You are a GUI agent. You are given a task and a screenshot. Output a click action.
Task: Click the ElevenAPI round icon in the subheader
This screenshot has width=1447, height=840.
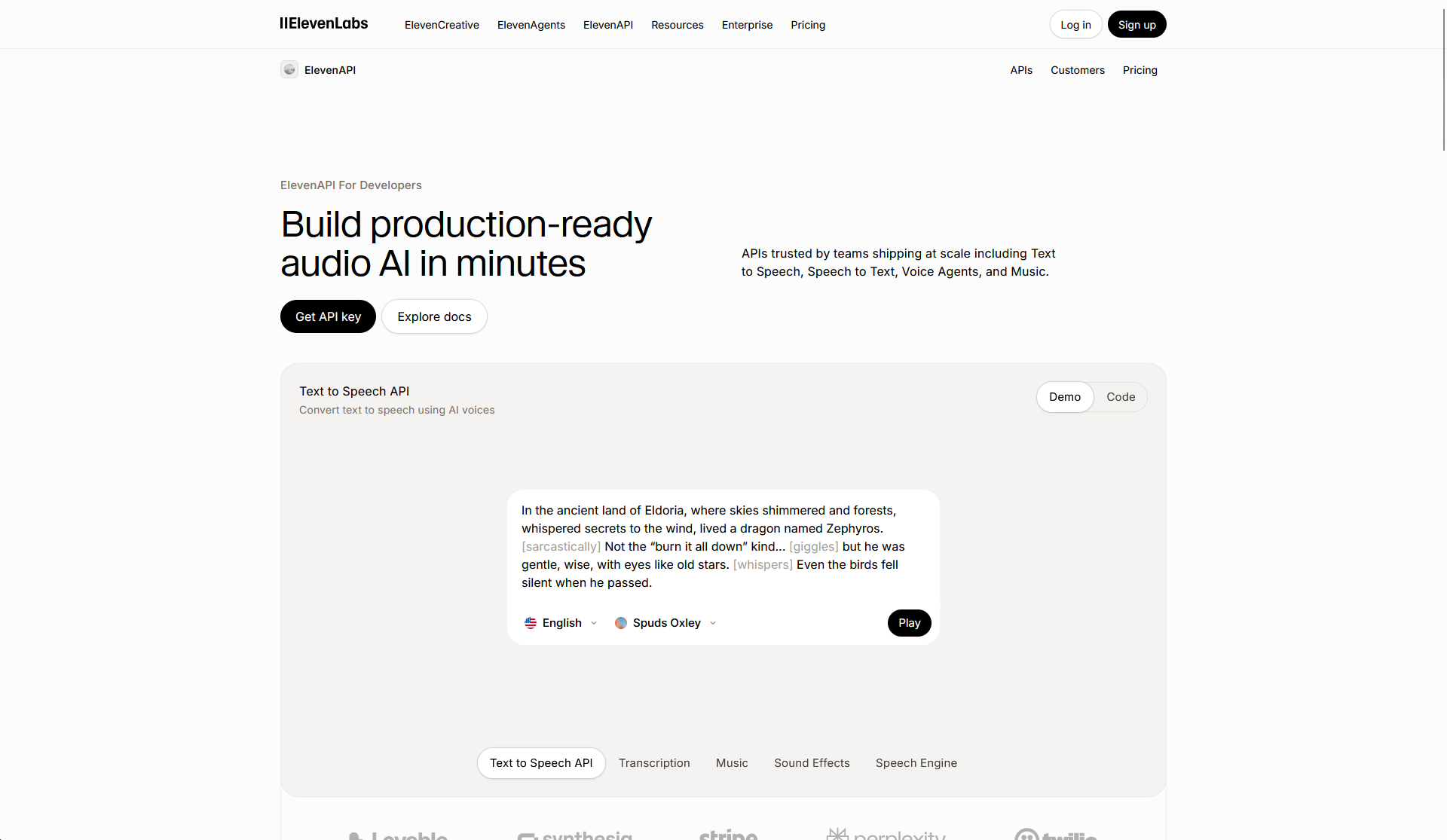point(289,70)
